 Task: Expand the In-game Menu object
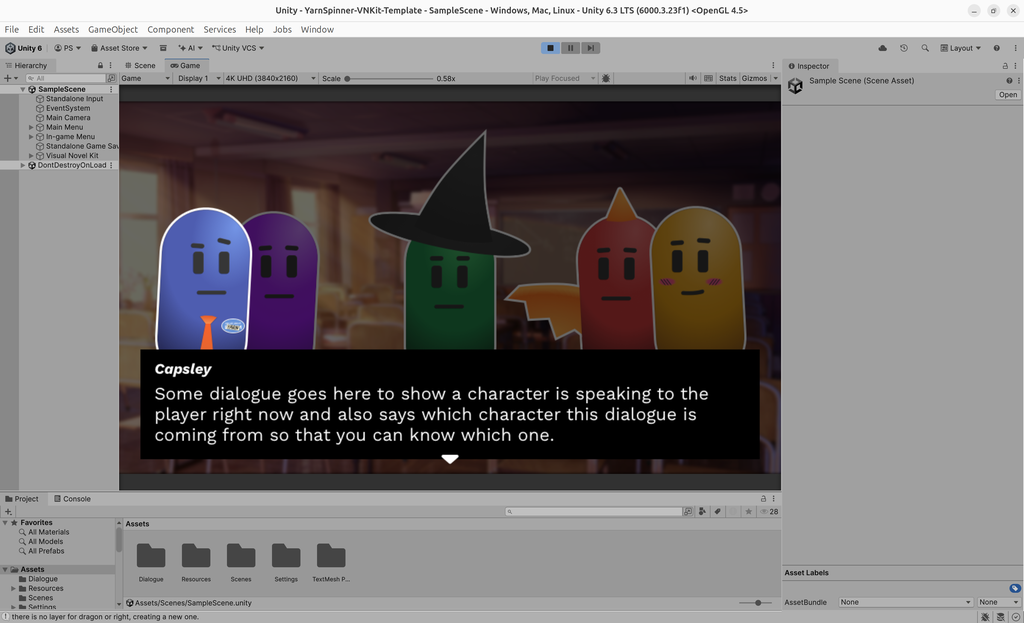pyautogui.click(x=31, y=137)
